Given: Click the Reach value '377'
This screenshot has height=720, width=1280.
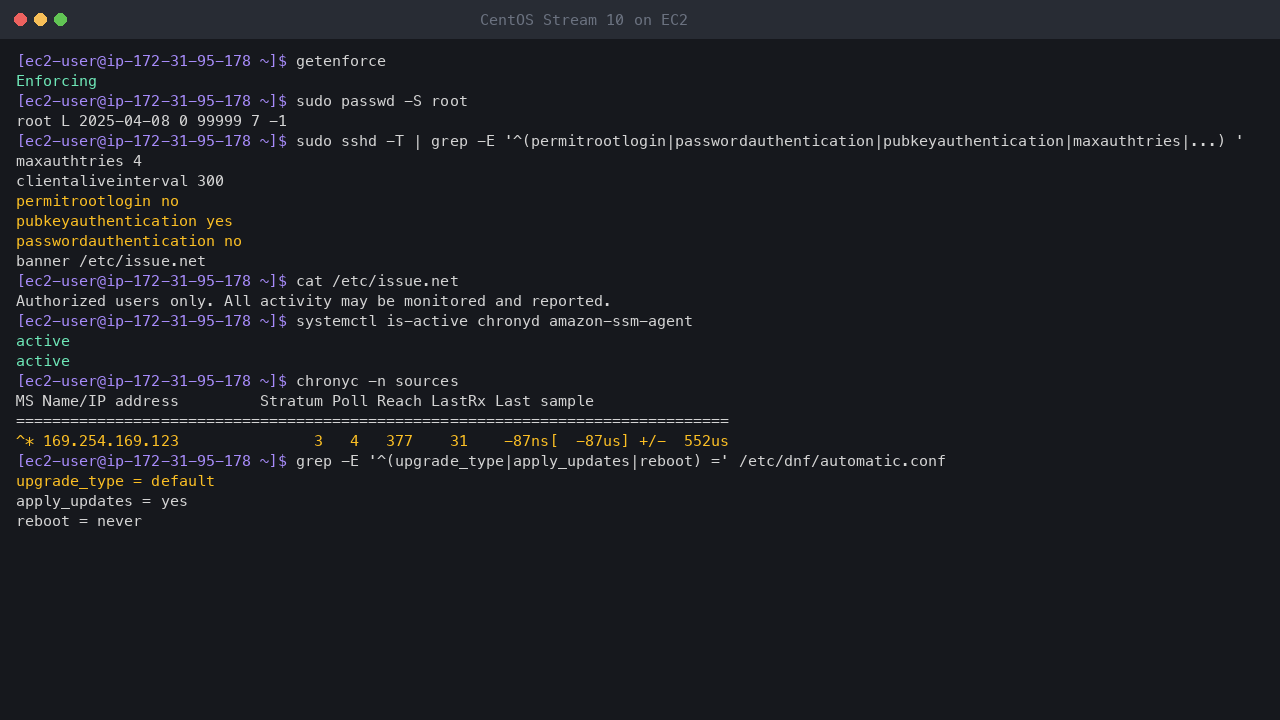Looking at the screenshot, I should coord(400,441).
